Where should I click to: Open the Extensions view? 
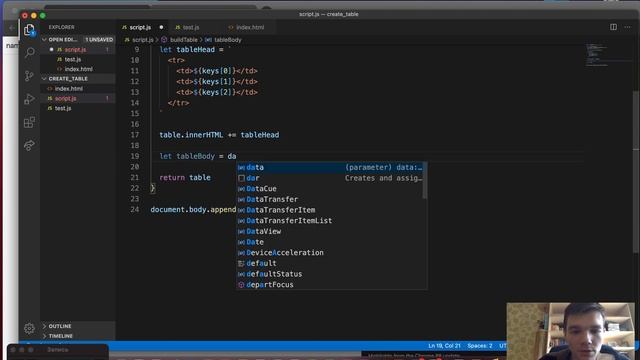click(29, 122)
